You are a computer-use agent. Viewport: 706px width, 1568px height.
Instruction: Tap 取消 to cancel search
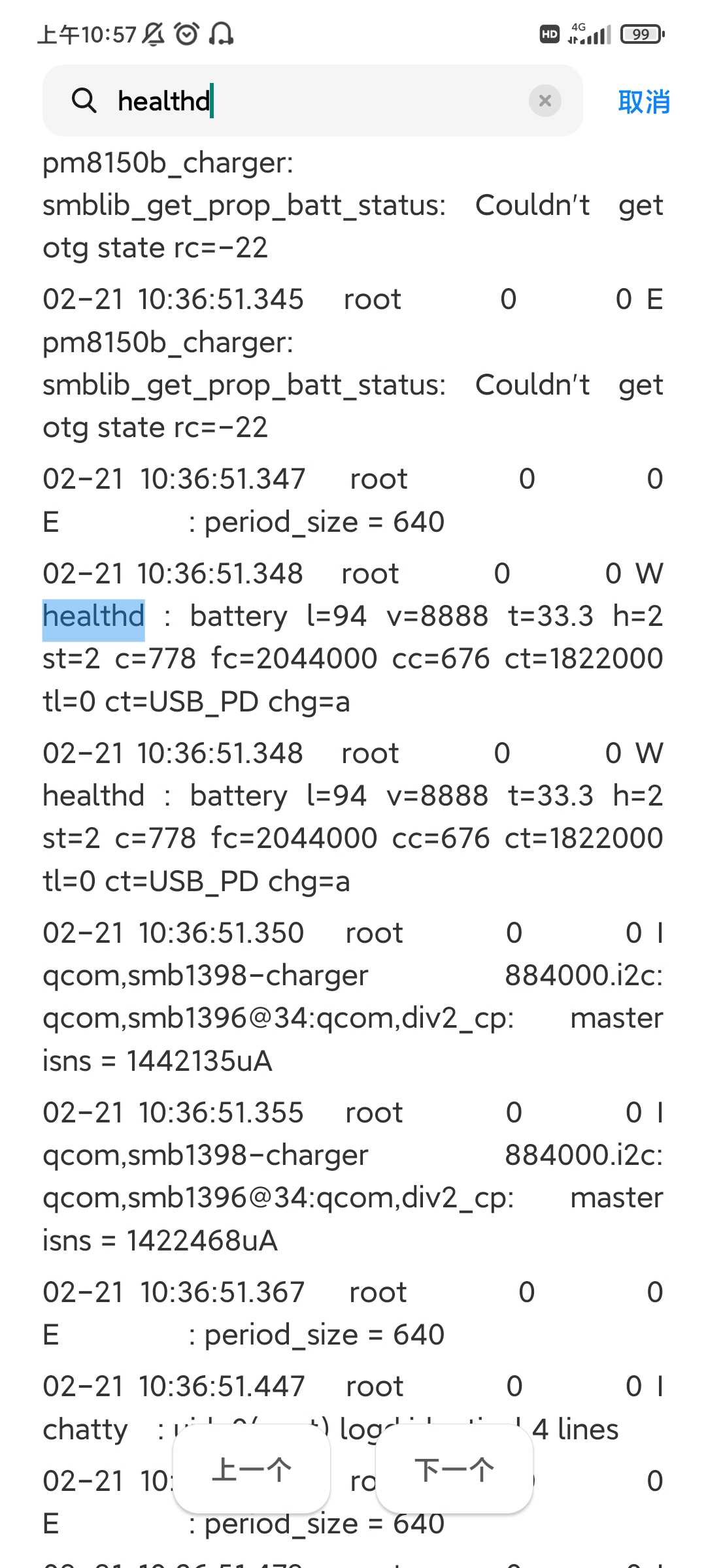(644, 102)
